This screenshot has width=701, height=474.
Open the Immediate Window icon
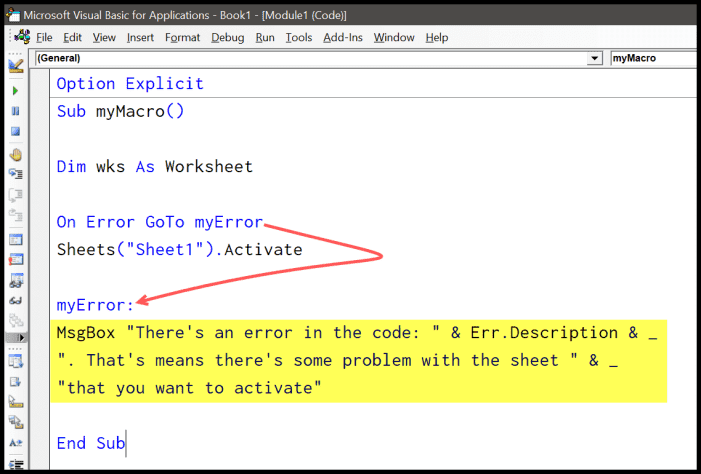pos(16,261)
